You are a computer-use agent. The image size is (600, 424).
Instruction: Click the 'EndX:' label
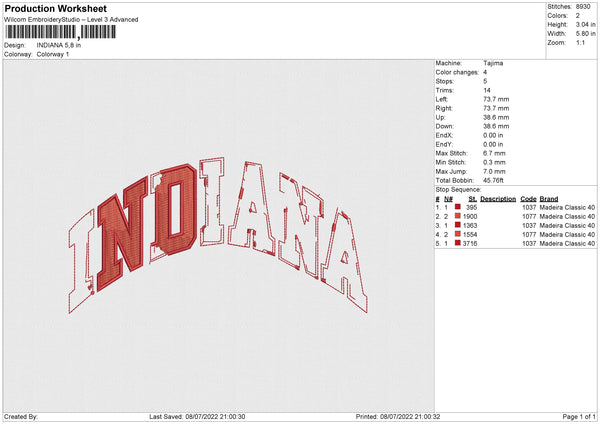point(444,135)
